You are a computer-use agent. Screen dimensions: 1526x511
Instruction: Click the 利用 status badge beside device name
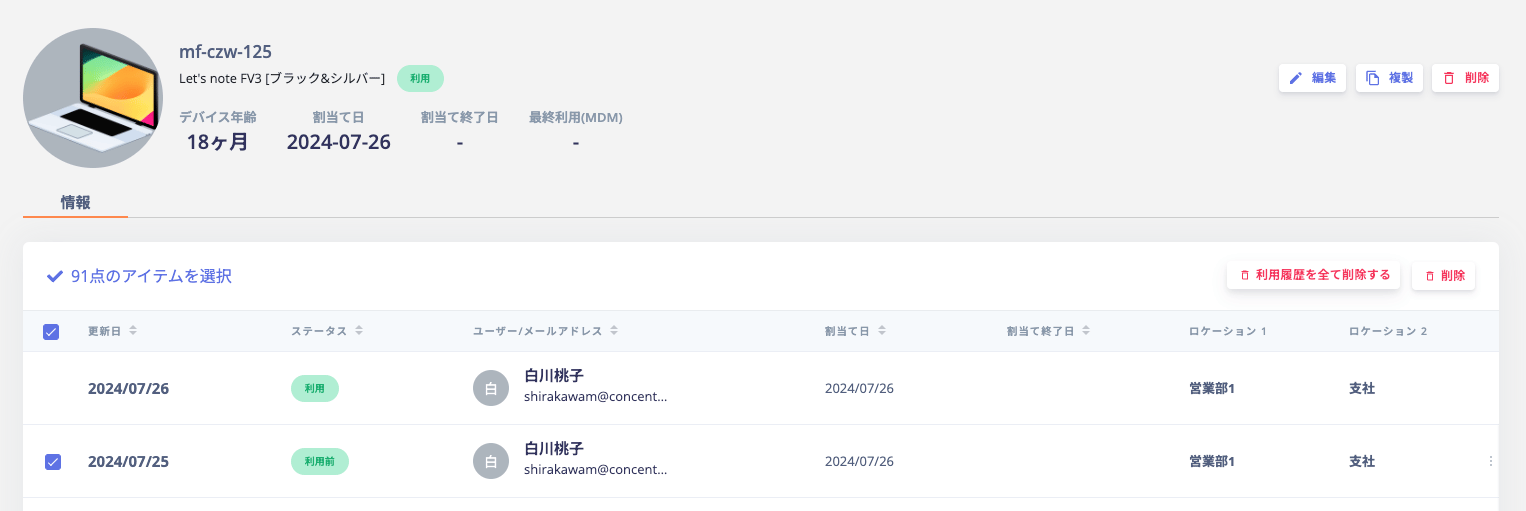pos(420,78)
